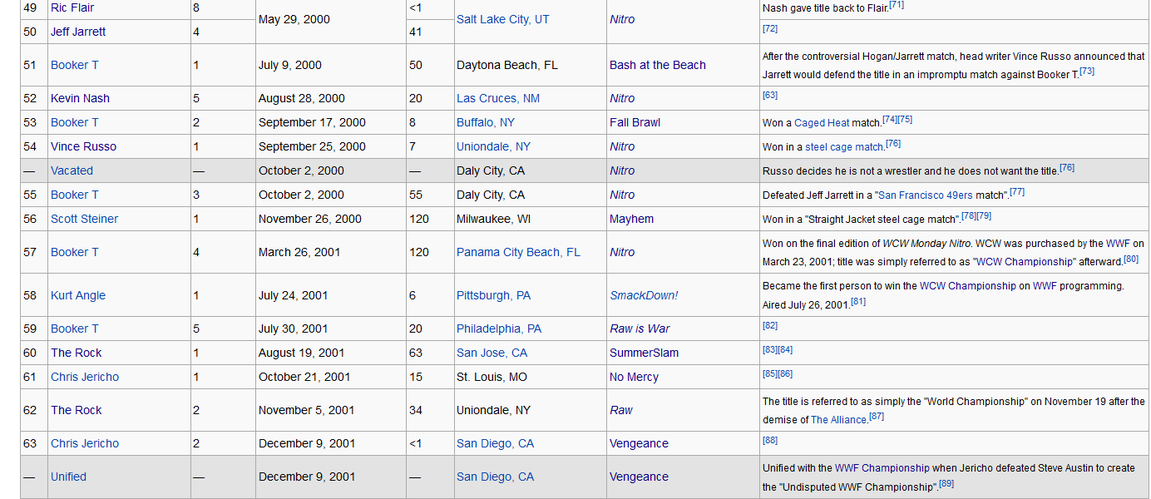
Task: Open San Diego, CA link in Unified row
Action: pos(495,477)
